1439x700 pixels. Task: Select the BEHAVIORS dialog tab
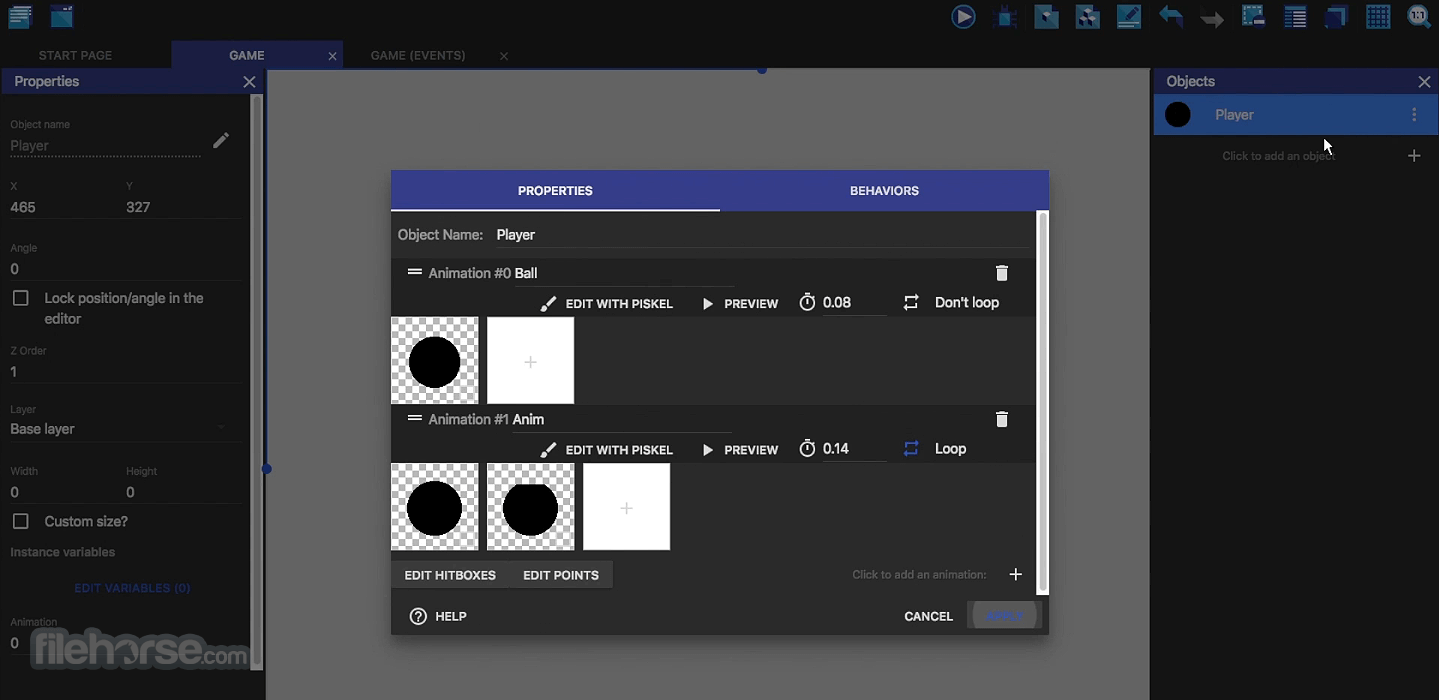click(x=884, y=190)
